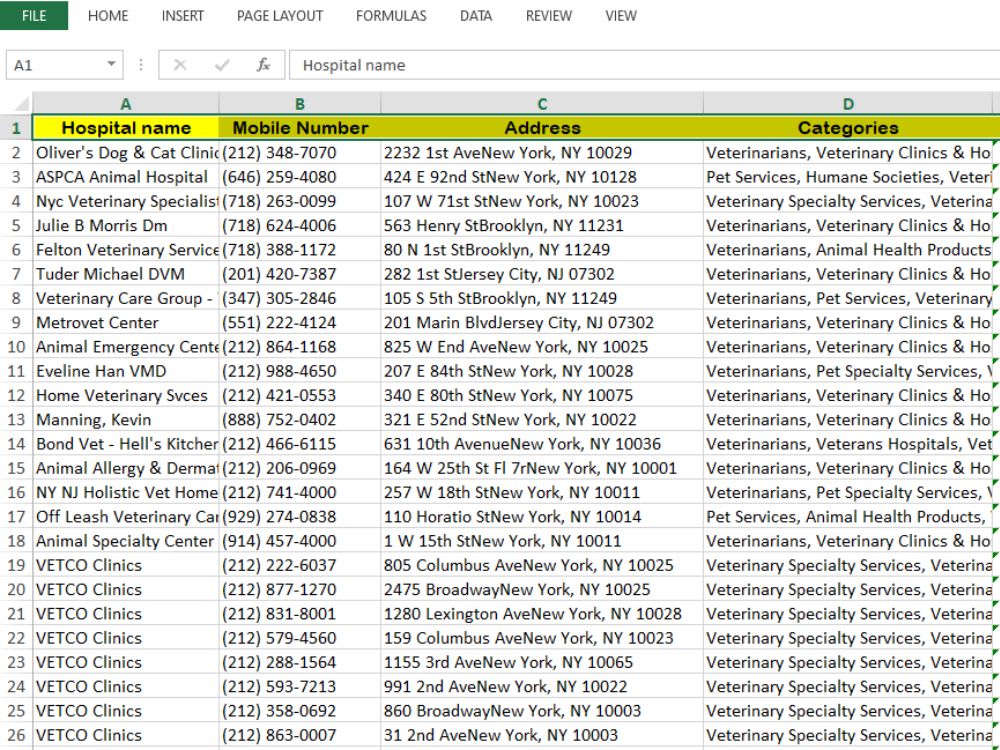This screenshot has height=750, width=1000.
Task: Select row 5 by clicking its row number
Action: pyautogui.click(x=16, y=225)
